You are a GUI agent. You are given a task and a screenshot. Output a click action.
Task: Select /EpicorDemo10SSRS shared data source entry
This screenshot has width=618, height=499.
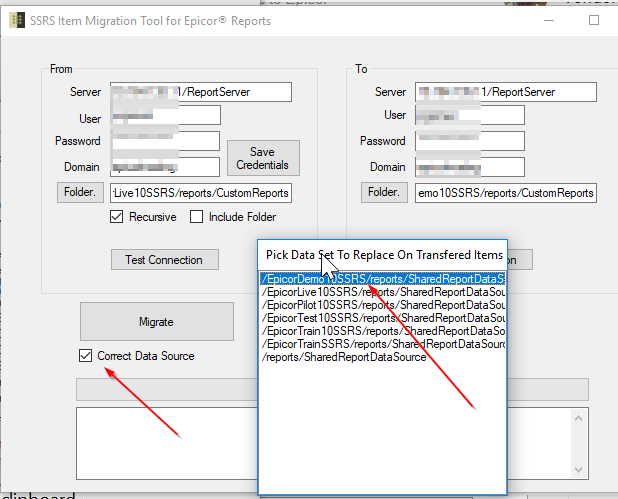point(382,279)
